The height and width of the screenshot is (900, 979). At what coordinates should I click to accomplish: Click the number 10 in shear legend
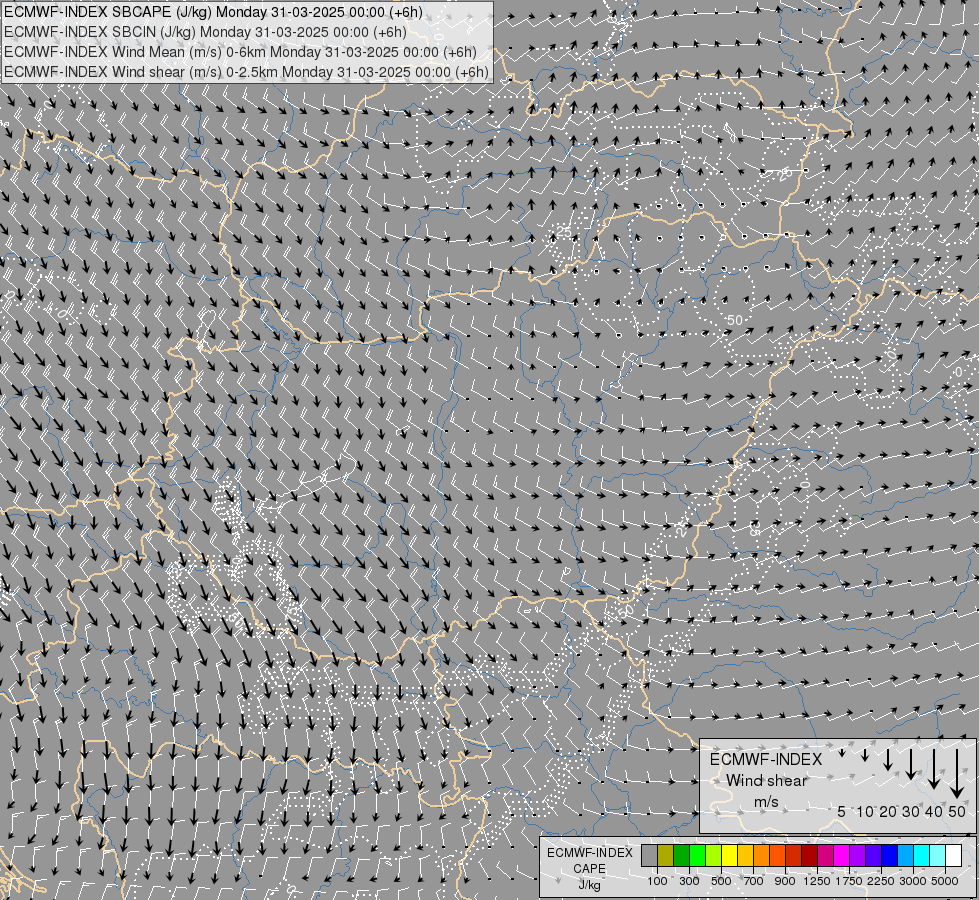865,811
